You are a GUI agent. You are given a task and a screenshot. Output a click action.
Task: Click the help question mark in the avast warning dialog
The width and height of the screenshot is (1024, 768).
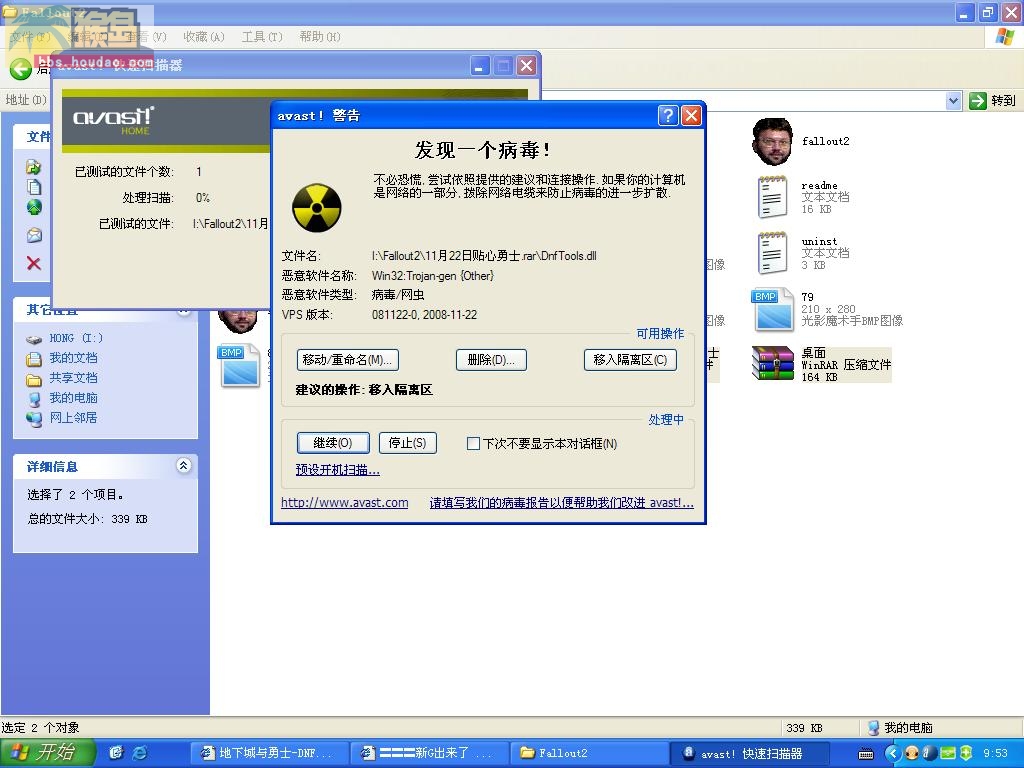point(668,116)
